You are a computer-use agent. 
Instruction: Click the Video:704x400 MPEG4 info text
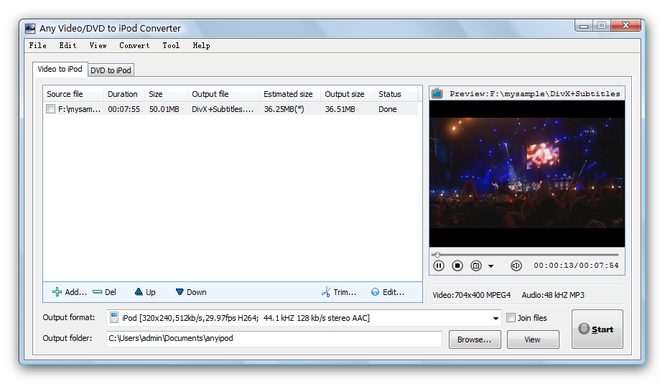(x=472, y=295)
